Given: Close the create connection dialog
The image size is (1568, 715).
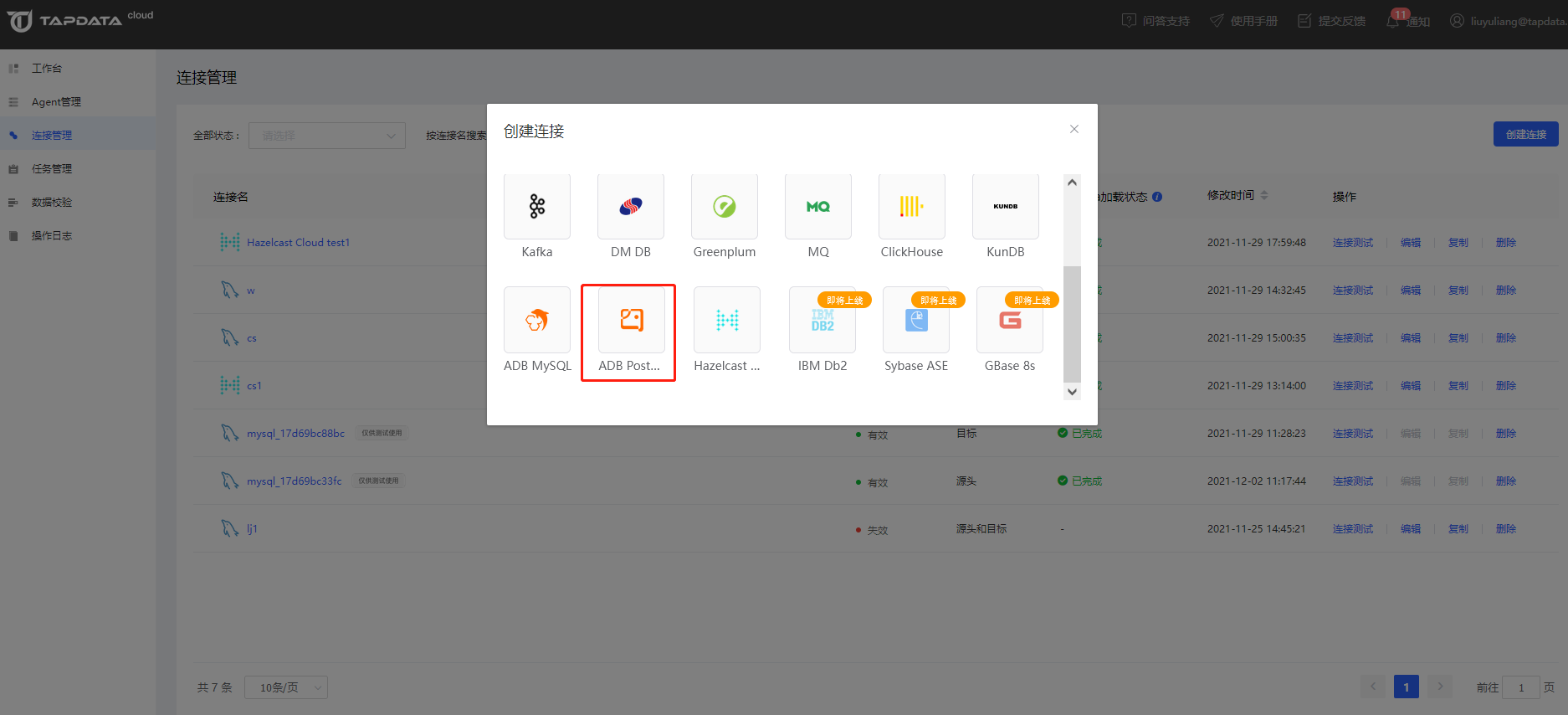Looking at the screenshot, I should click(1074, 129).
